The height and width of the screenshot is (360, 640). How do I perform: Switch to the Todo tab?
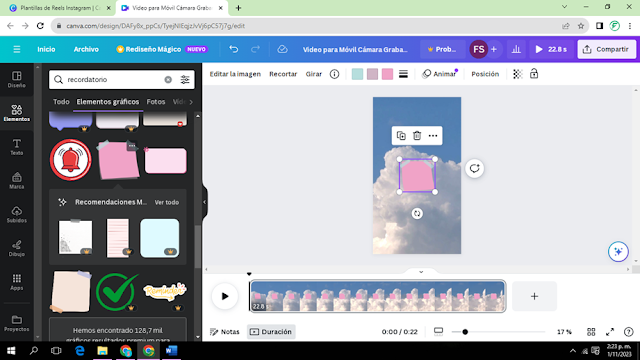(61, 102)
